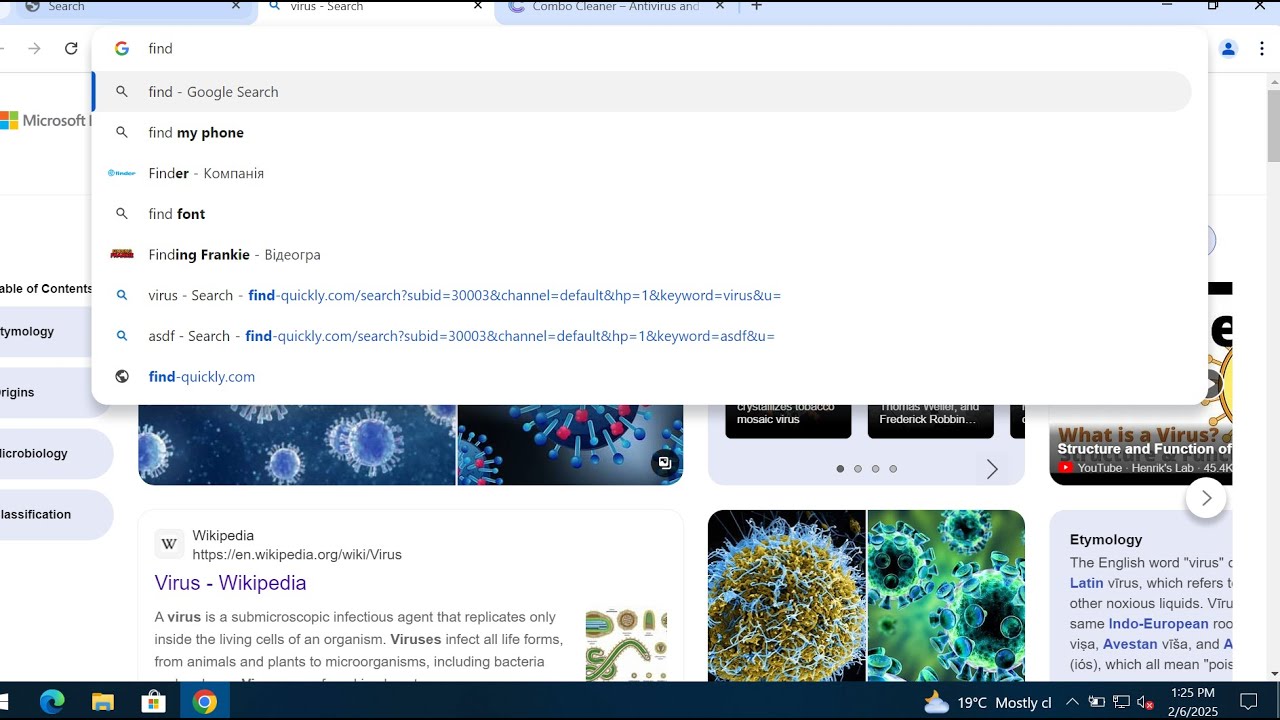Open Microsoft Edge from taskbar
Viewport: 1280px width, 720px height.
coord(52,702)
